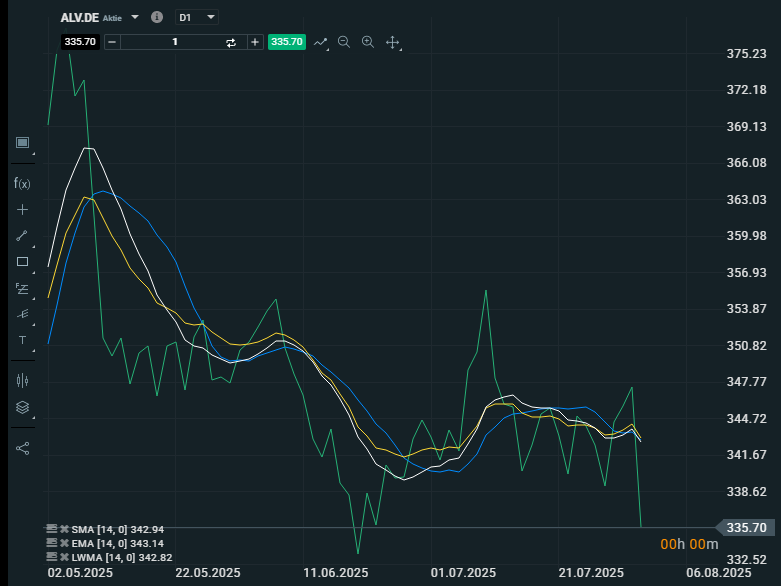Screen dimensions: 781x586
Task: Open the layers objects menu
Action: tap(22, 407)
